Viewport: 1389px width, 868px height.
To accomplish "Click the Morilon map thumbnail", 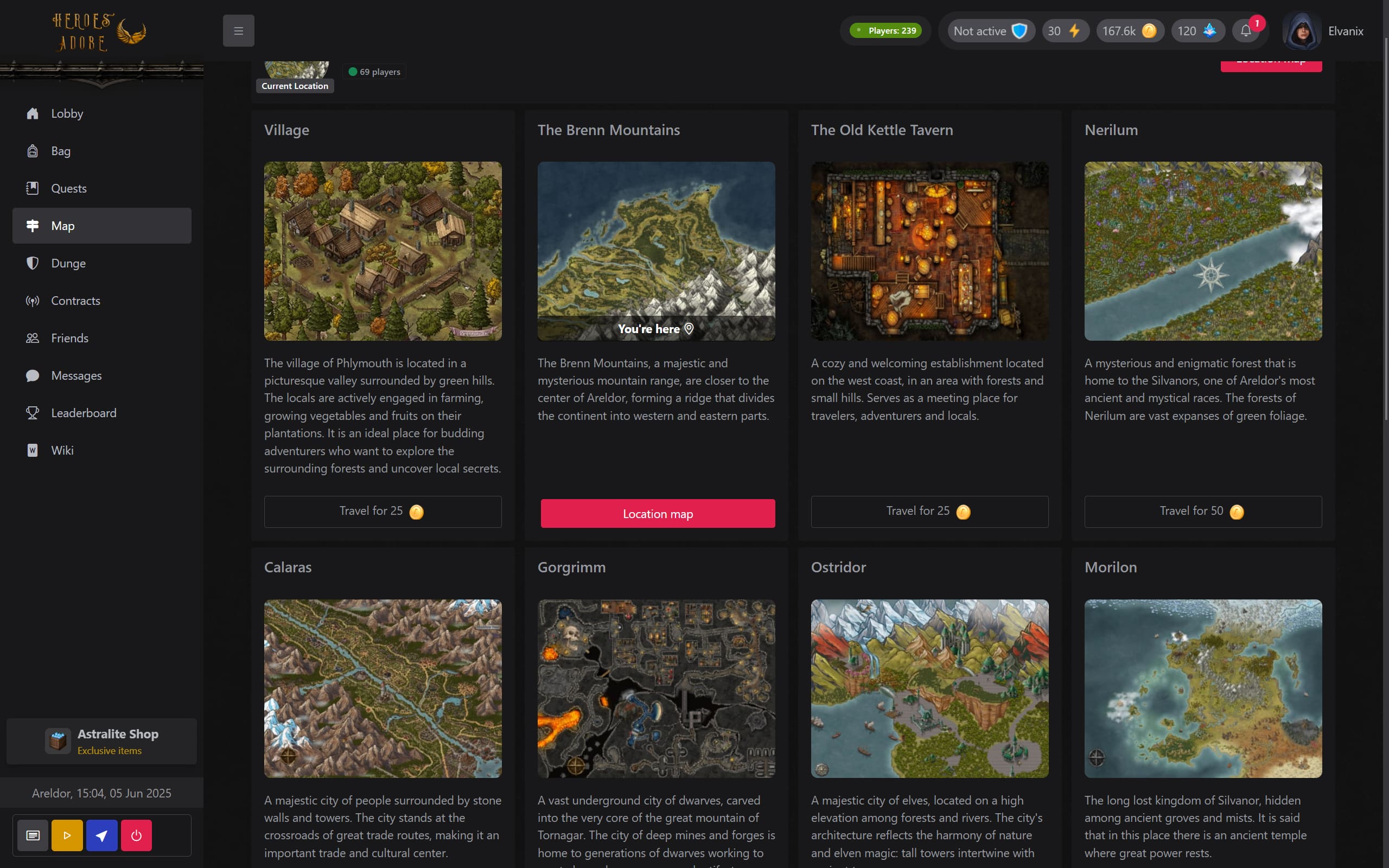I will [1203, 689].
